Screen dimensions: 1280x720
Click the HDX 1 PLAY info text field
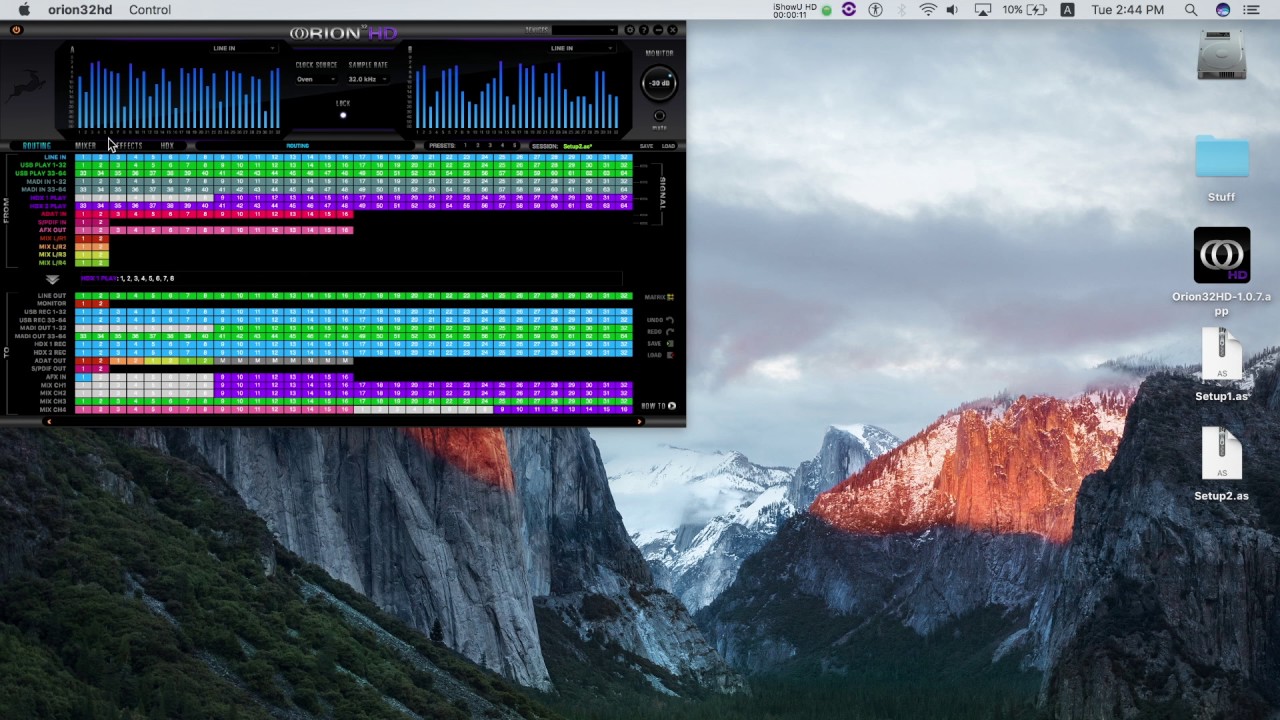tap(350, 279)
